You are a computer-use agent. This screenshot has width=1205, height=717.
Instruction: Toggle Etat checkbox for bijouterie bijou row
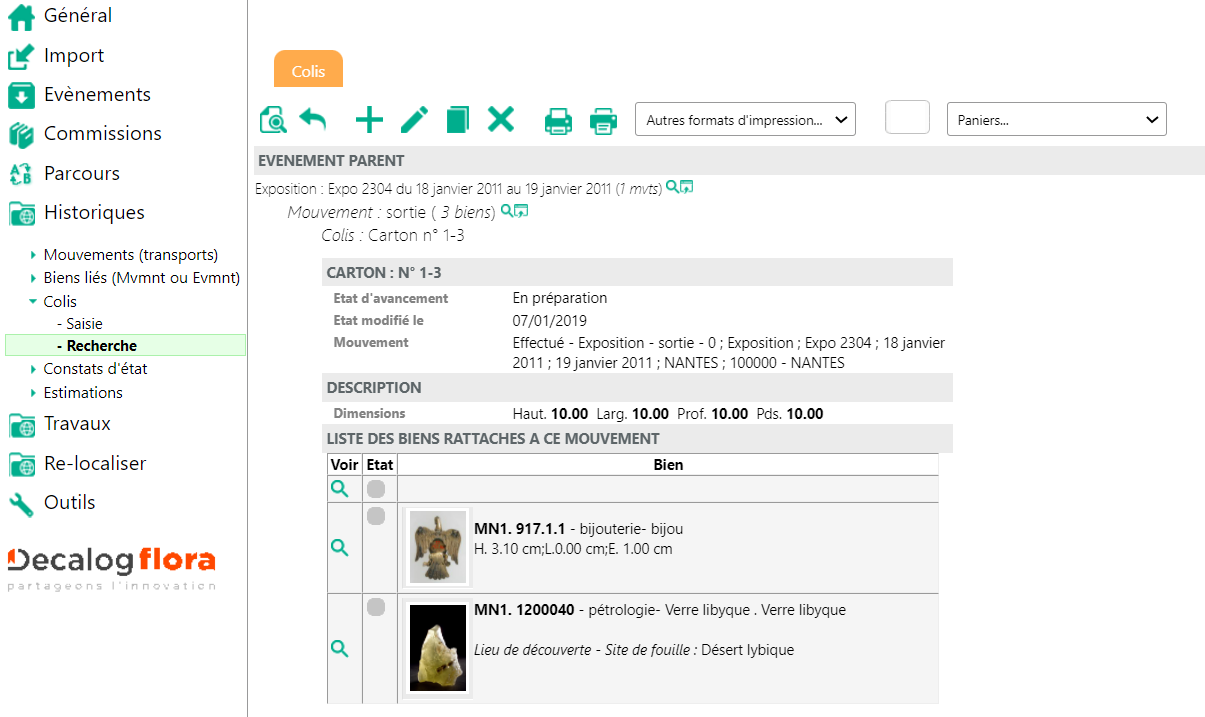[376, 516]
